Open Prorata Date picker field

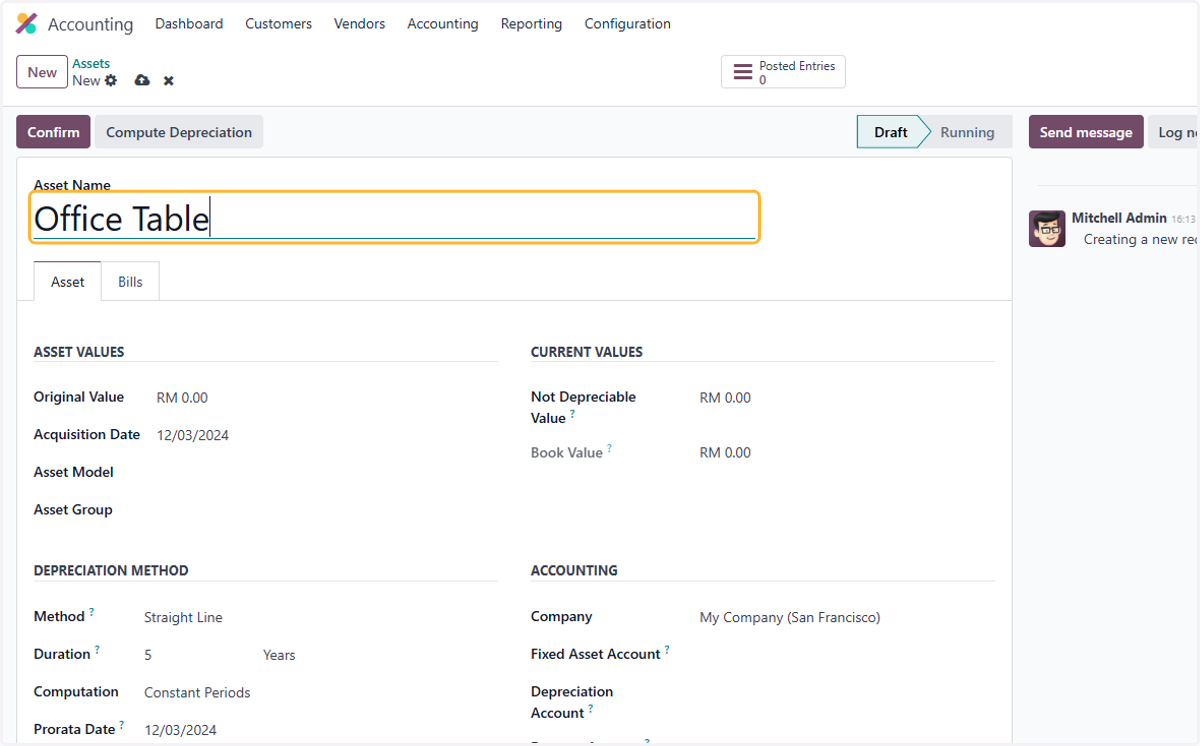[320, 730]
